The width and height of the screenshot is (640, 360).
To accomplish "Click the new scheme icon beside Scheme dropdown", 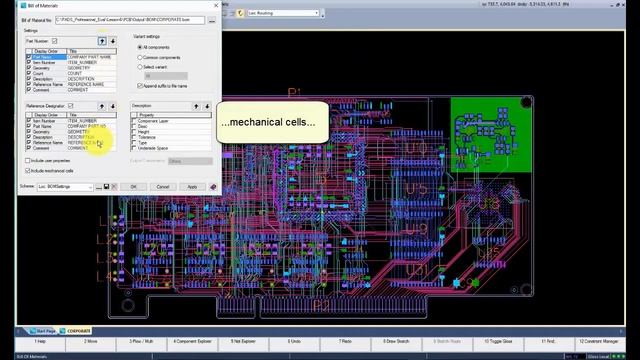I will (99, 187).
